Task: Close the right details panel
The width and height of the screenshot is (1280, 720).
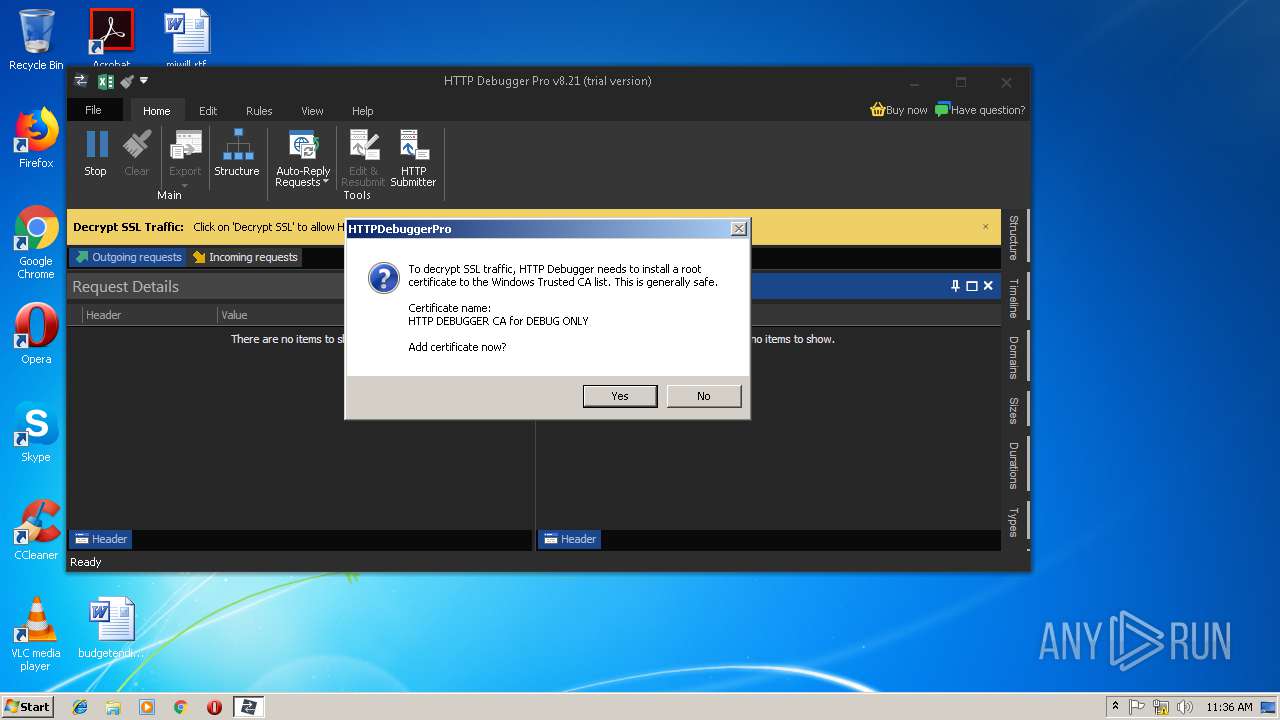Action: (x=988, y=286)
